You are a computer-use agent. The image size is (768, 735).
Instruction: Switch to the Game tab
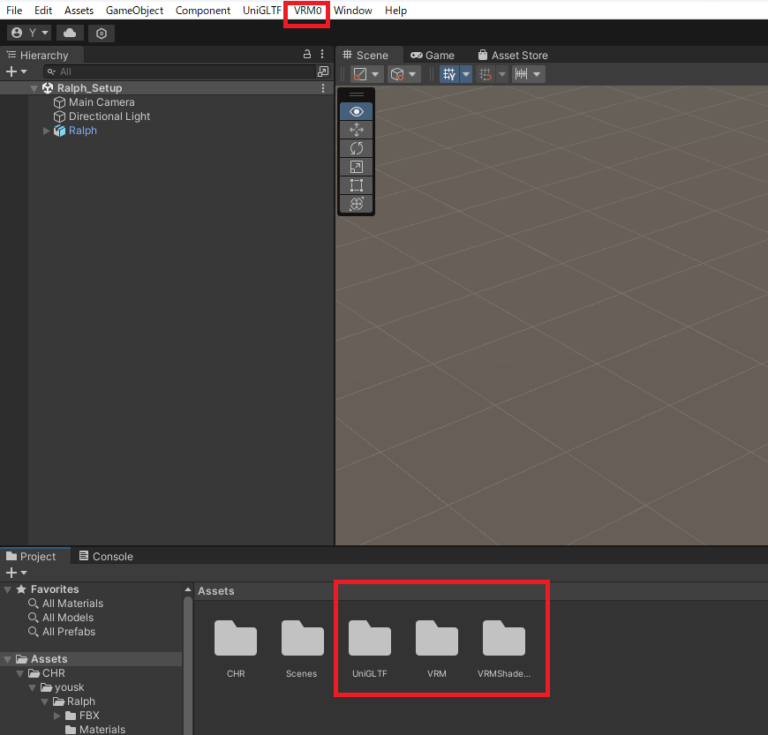click(432, 55)
